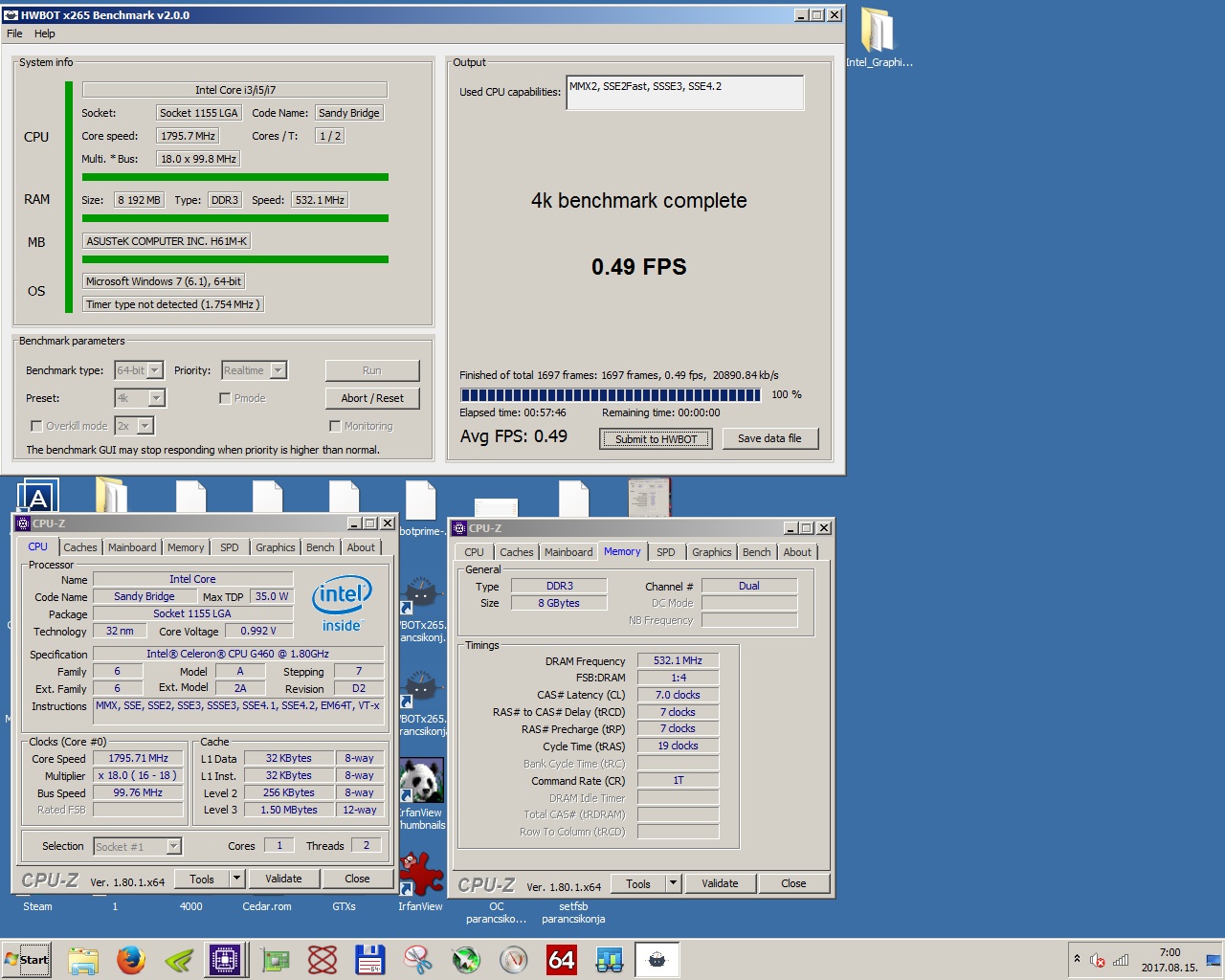Open the network signal tray icon

tap(1121, 960)
